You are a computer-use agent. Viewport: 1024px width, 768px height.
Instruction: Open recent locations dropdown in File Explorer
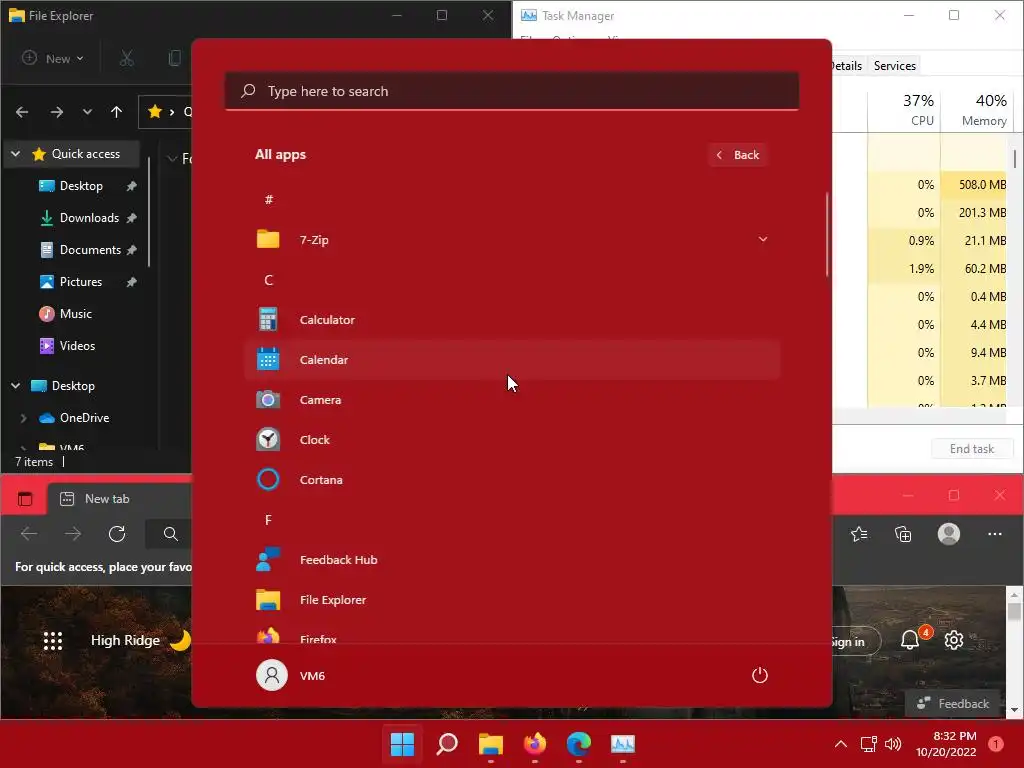(87, 112)
